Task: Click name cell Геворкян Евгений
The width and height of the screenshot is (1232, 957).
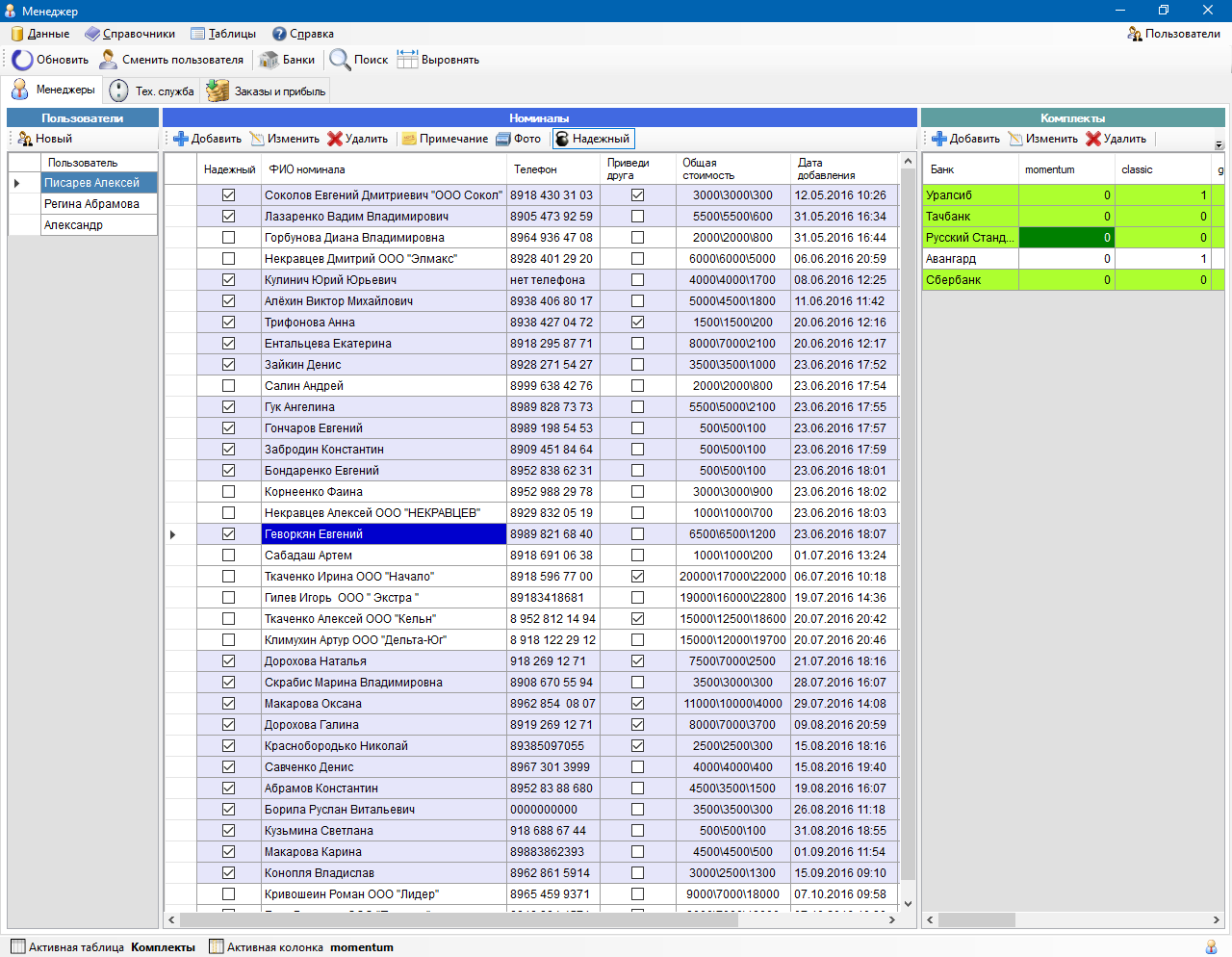Action: [384, 533]
